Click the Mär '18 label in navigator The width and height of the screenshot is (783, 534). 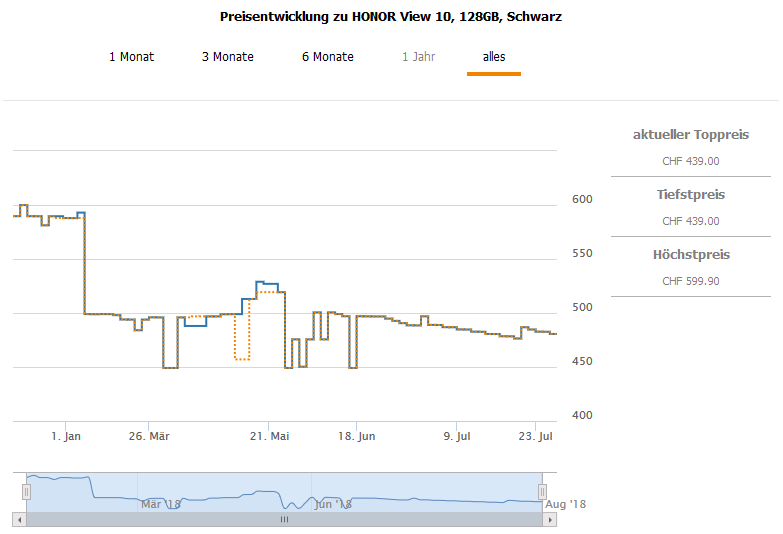click(x=160, y=504)
